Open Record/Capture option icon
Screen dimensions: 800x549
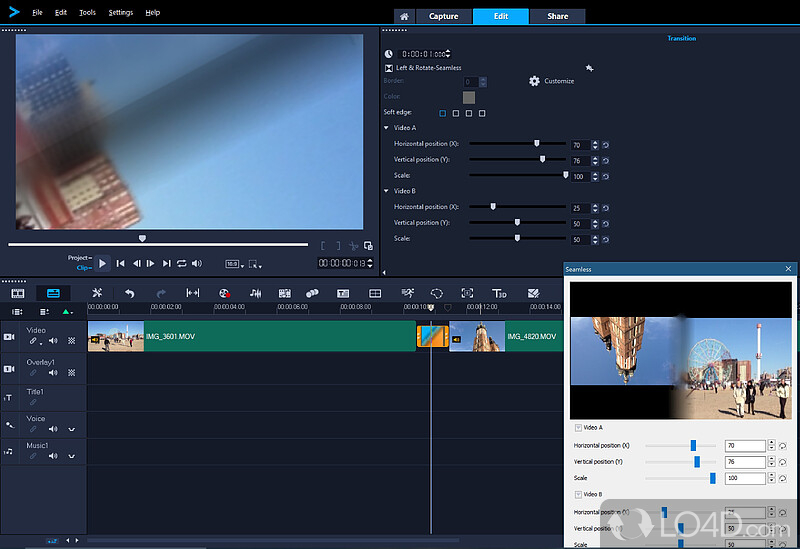click(224, 293)
